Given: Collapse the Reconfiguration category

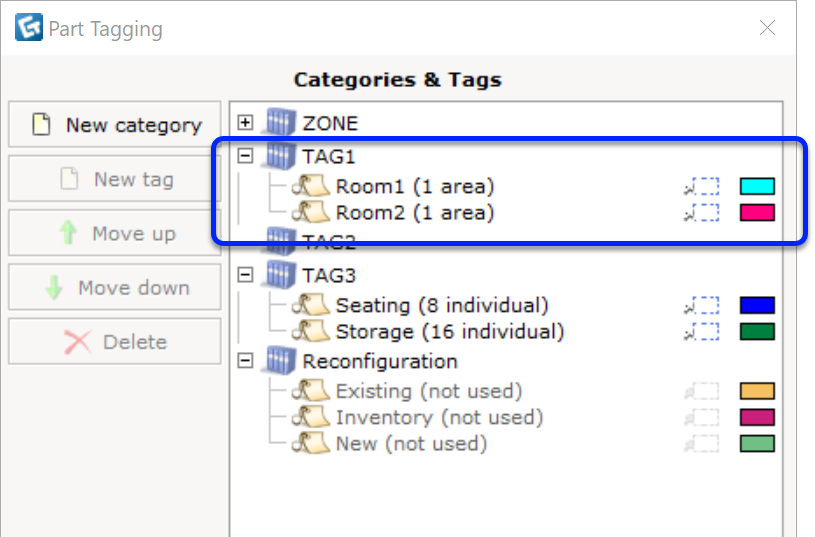Looking at the screenshot, I should [245, 361].
